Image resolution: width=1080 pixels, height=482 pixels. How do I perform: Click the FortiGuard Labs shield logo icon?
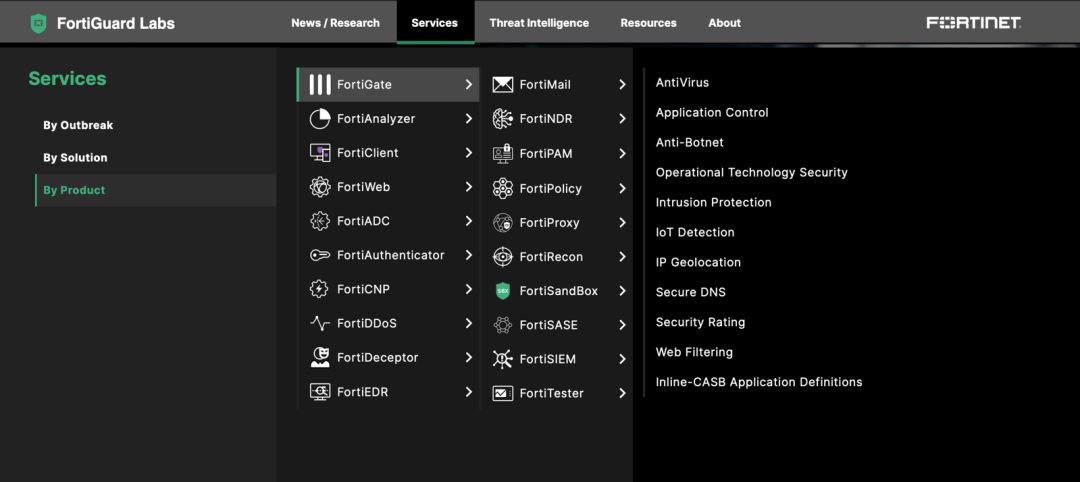(39, 23)
